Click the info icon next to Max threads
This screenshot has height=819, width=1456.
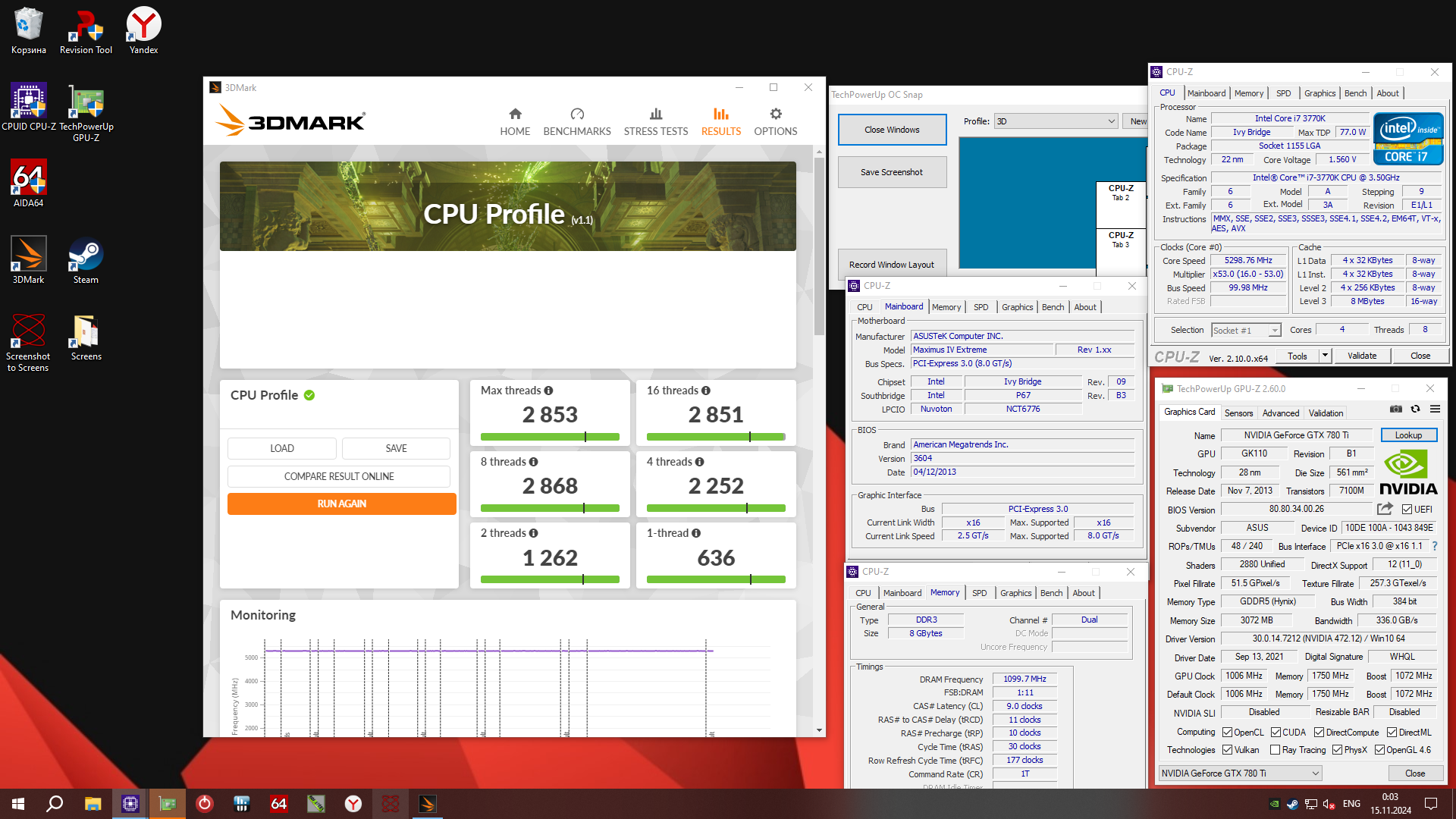click(548, 391)
